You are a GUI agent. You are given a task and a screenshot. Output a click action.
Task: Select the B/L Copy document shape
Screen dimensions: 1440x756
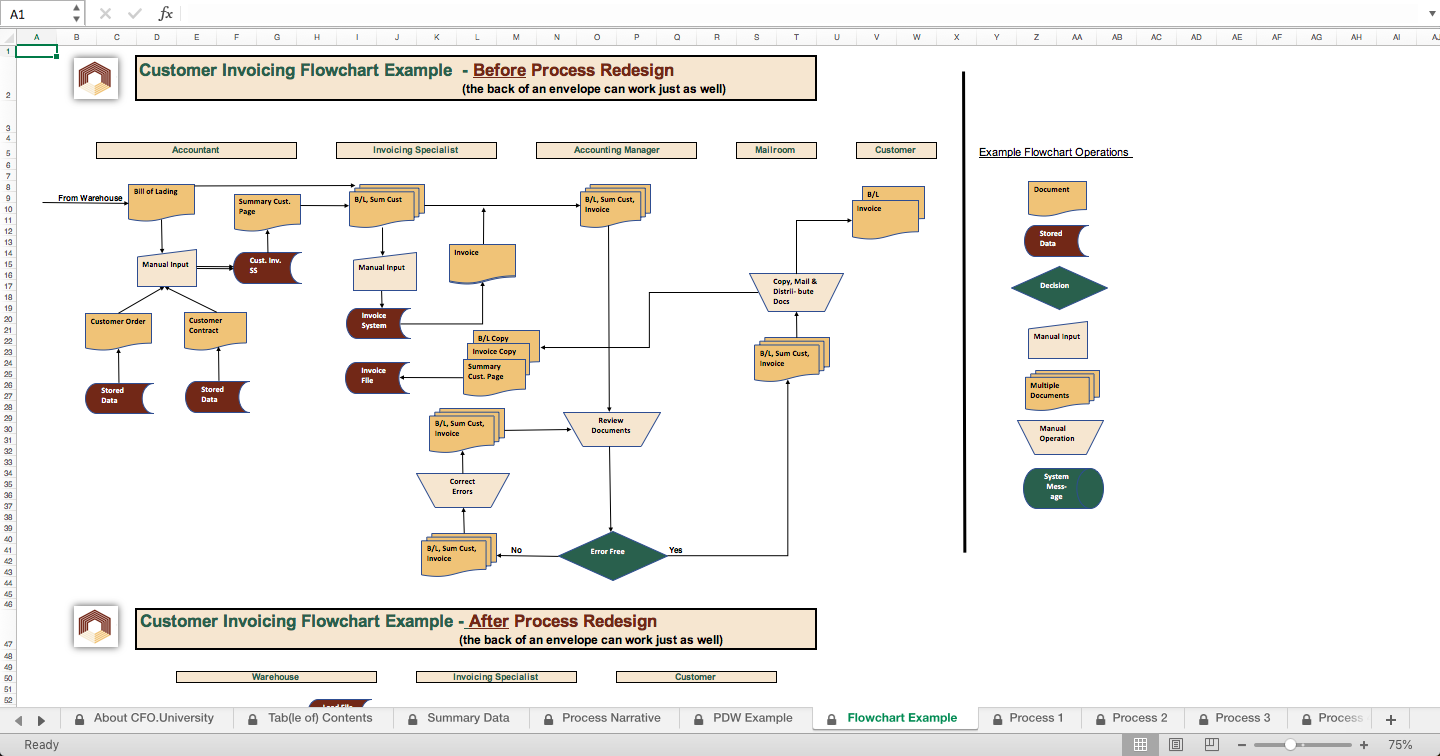point(505,338)
